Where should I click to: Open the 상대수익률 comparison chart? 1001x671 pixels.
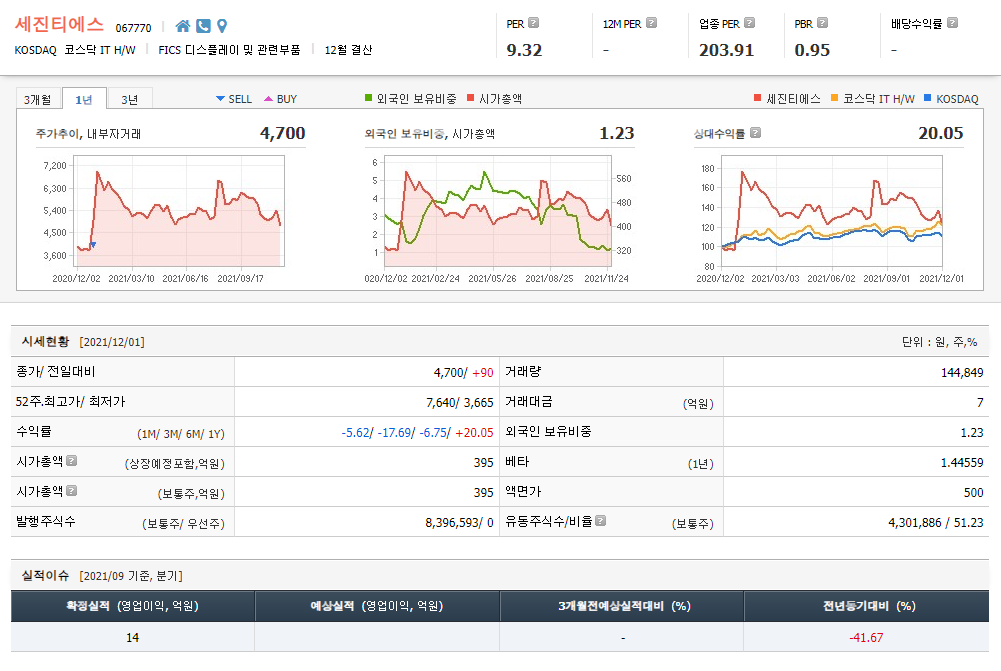click(x=832, y=211)
